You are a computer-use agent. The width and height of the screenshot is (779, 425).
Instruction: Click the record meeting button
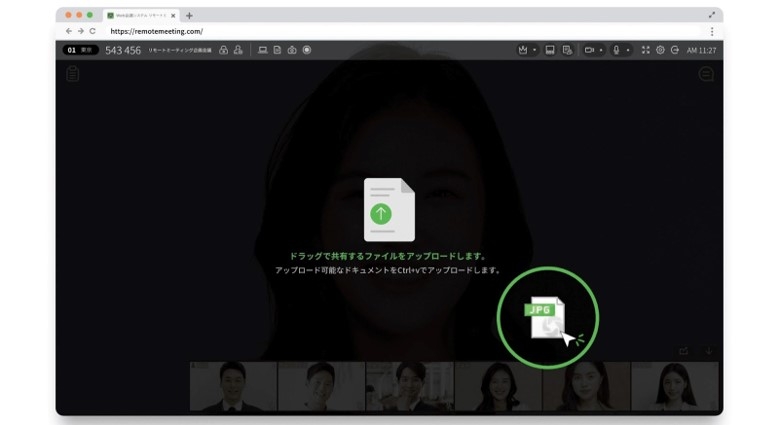click(307, 50)
